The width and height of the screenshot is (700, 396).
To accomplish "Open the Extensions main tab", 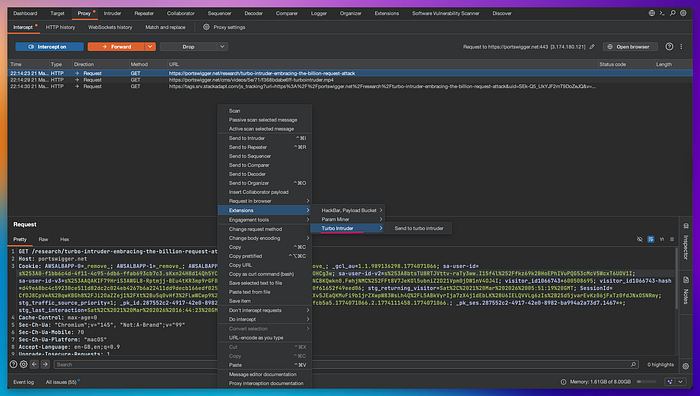I will click(387, 13).
